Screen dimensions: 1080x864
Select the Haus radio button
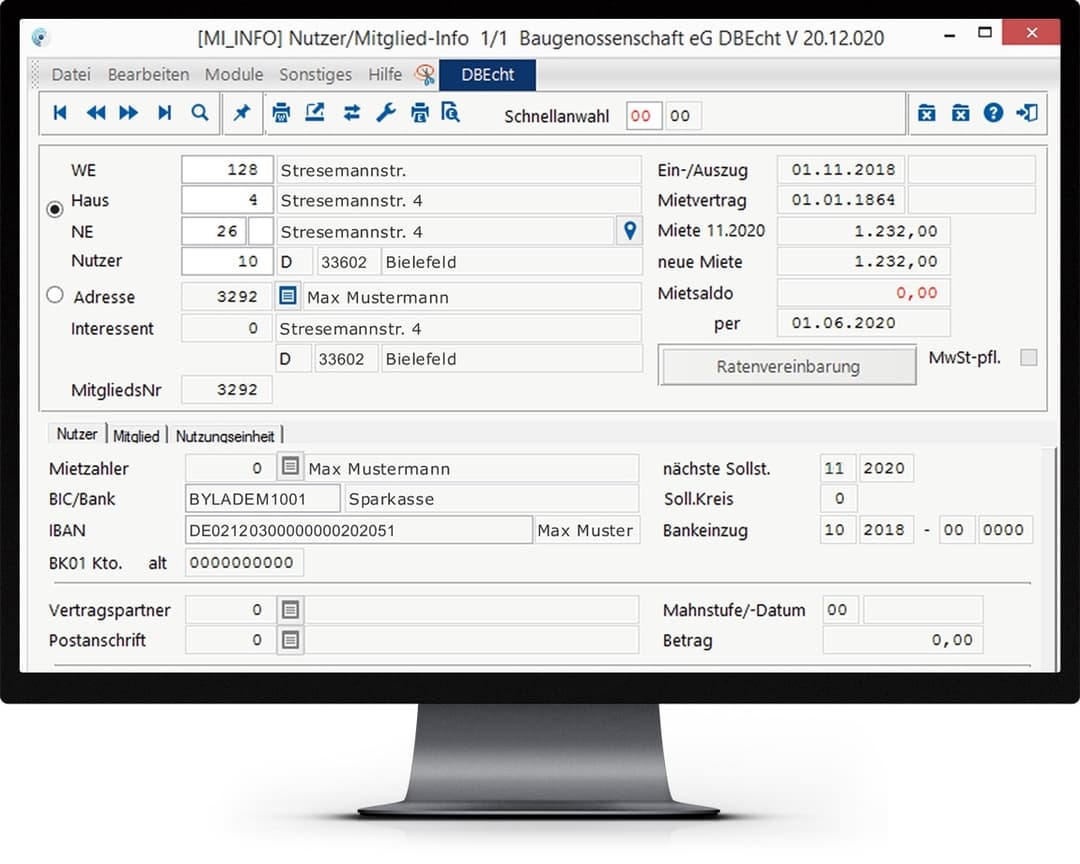tap(54, 209)
